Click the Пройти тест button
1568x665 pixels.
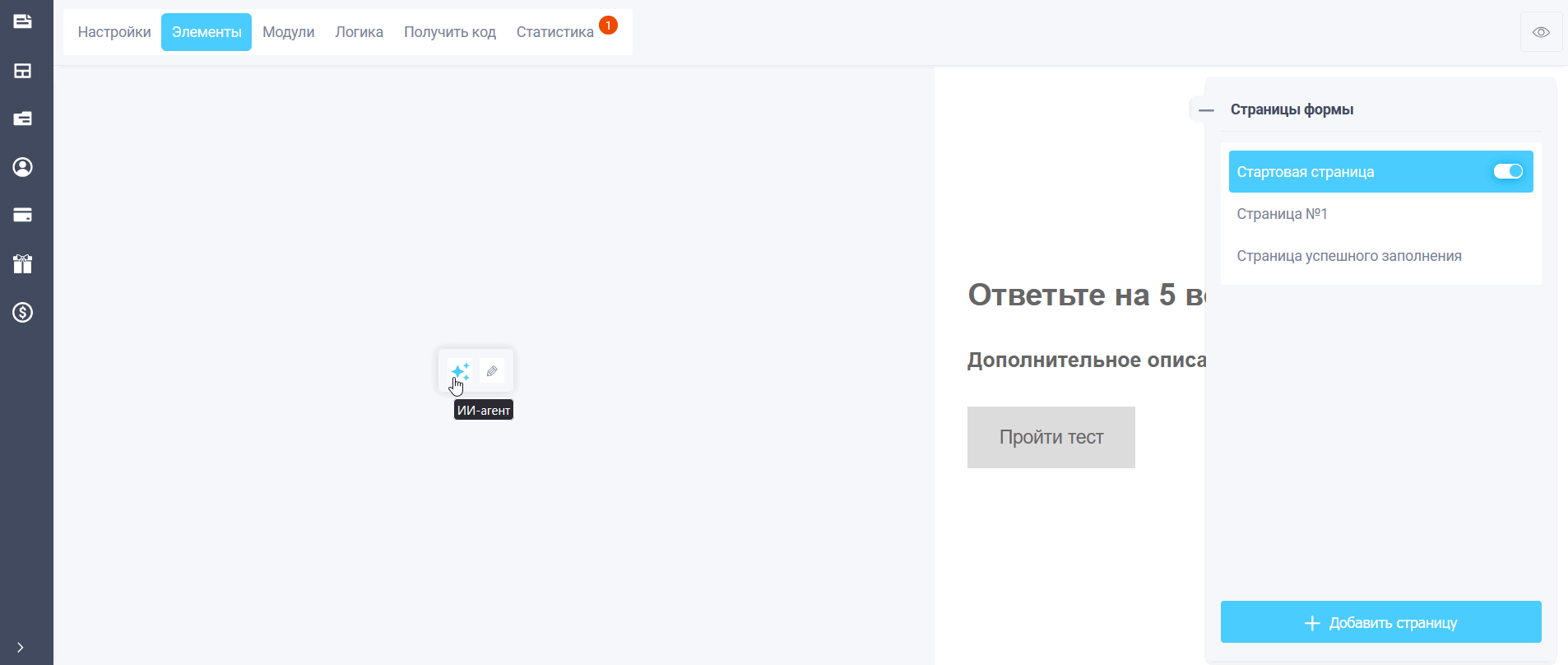[1051, 437]
